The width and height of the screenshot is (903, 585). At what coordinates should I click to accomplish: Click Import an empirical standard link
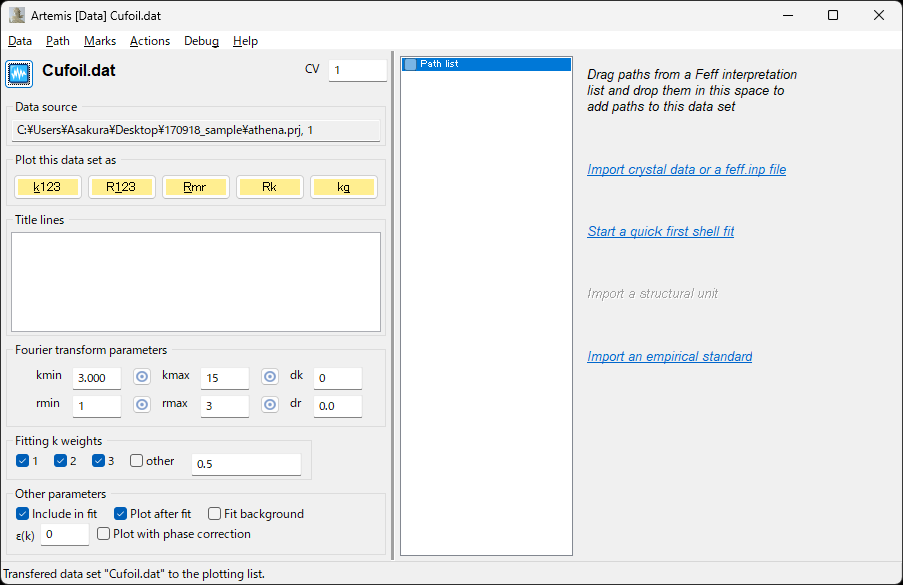click(670, 356)
